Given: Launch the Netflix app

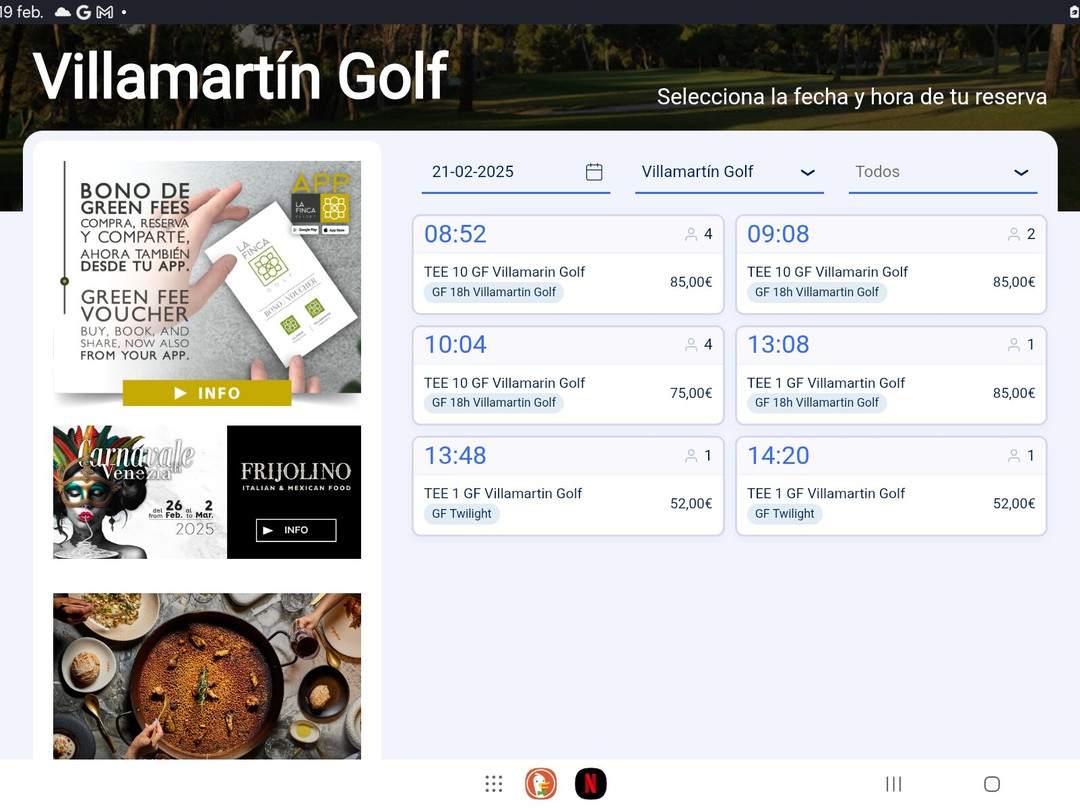Looking at the screenshot, I should pyautogui.click(x=590, y=784).
